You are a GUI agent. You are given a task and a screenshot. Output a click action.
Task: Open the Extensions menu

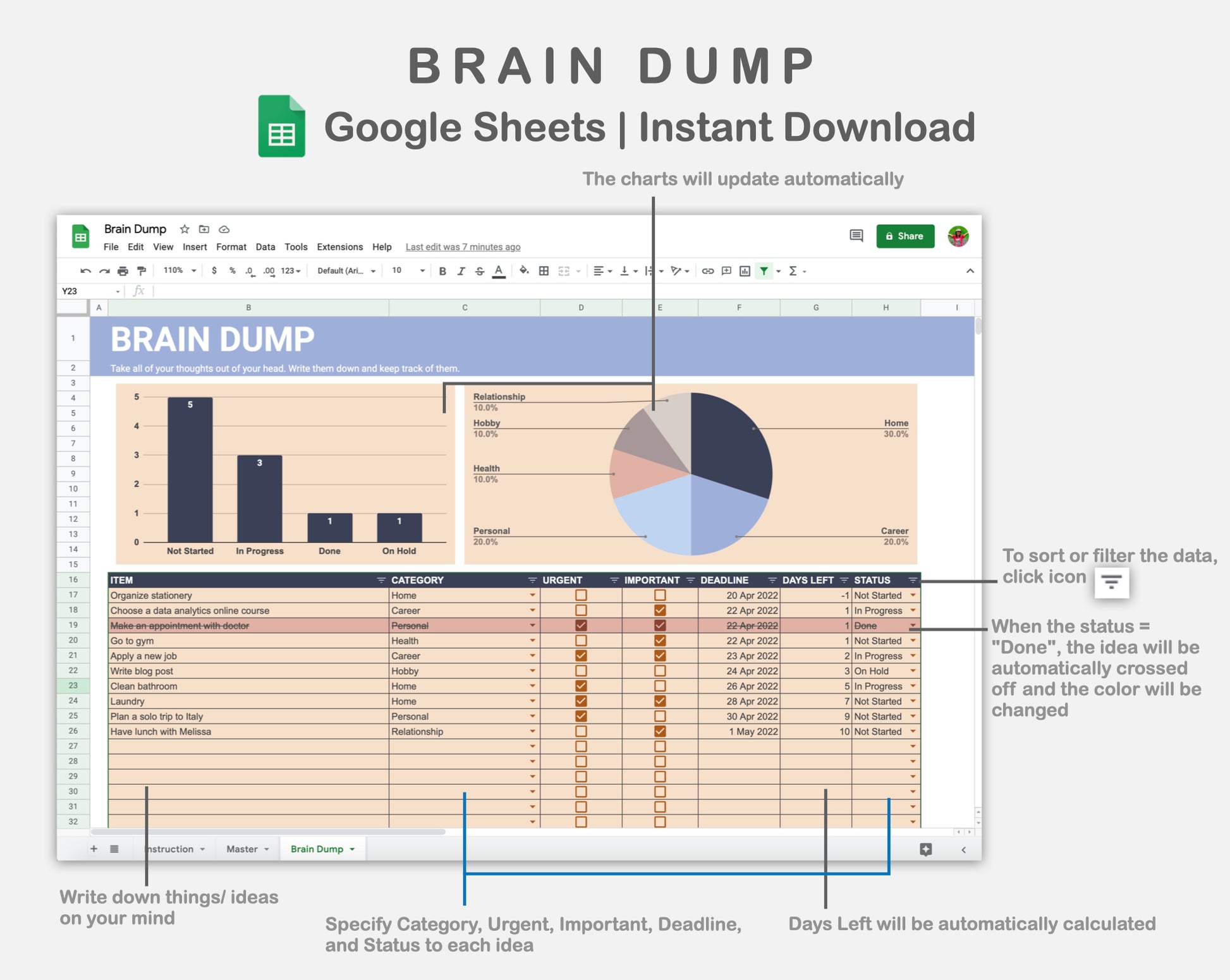click(x=339, y=247)
